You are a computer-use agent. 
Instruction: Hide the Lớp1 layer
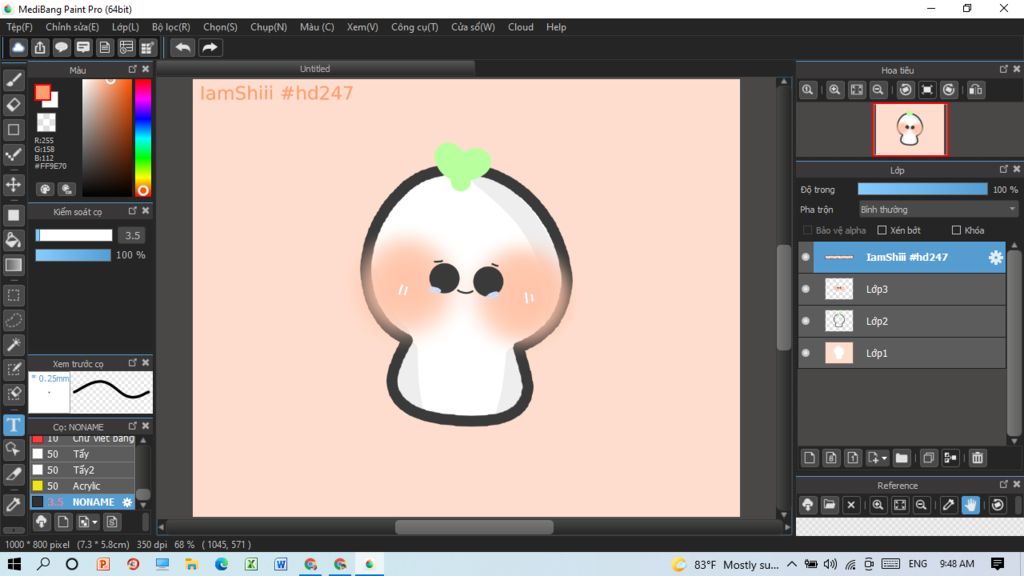(x=806, y=353)
